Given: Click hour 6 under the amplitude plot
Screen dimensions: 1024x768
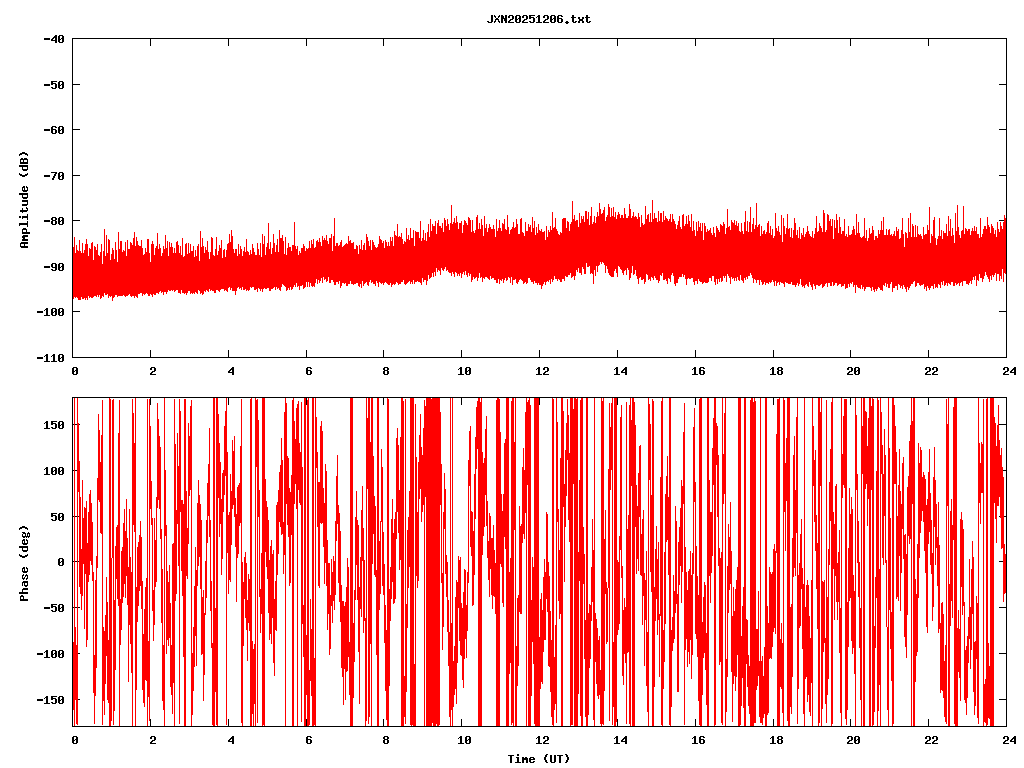Looking at the screenshot, I should 308,371.
